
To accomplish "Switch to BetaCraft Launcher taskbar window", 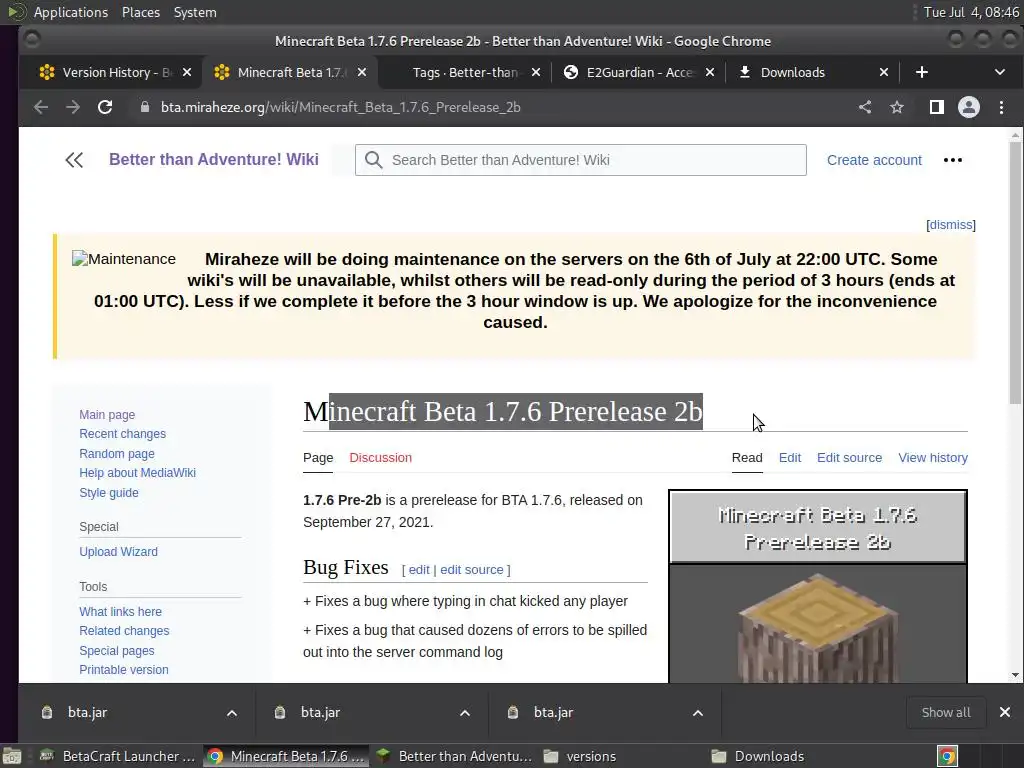I will pyautogui.click(x=118, y=756).
